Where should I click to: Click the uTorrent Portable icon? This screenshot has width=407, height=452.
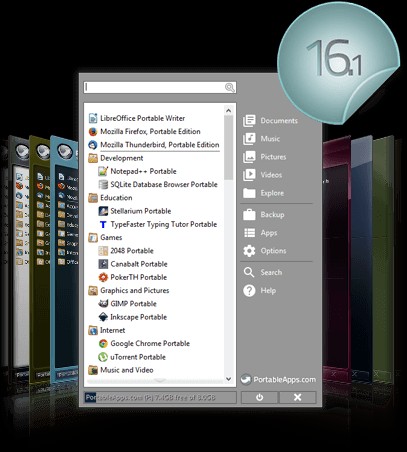click(x=103, y=357)
